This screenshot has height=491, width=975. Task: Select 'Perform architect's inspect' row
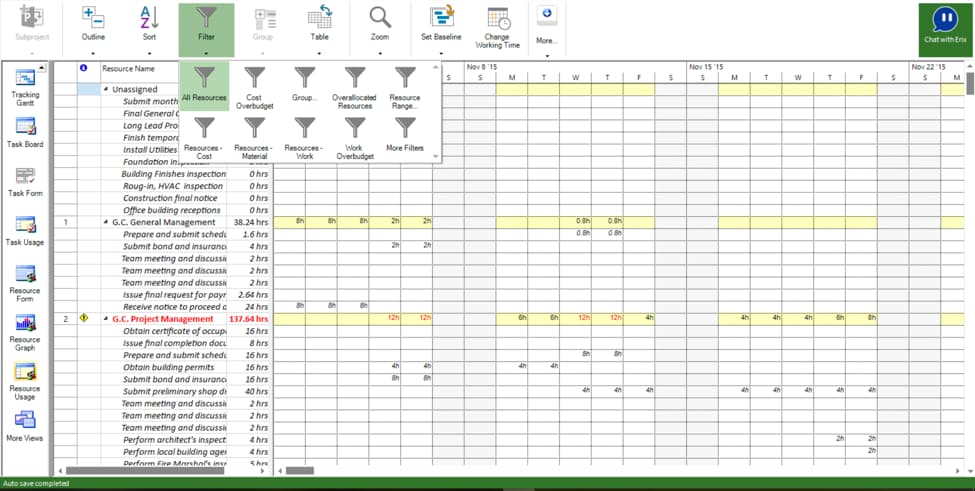tap(174, 440)
